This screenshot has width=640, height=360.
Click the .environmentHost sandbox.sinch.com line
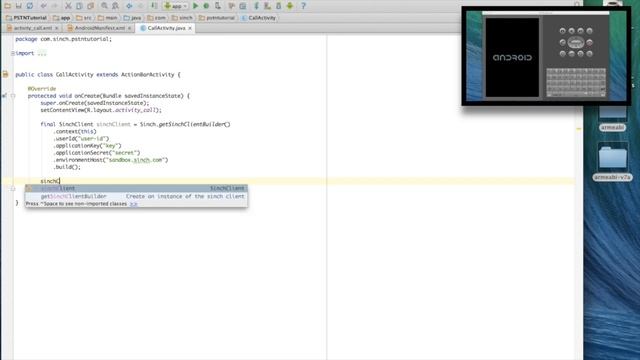111,160
